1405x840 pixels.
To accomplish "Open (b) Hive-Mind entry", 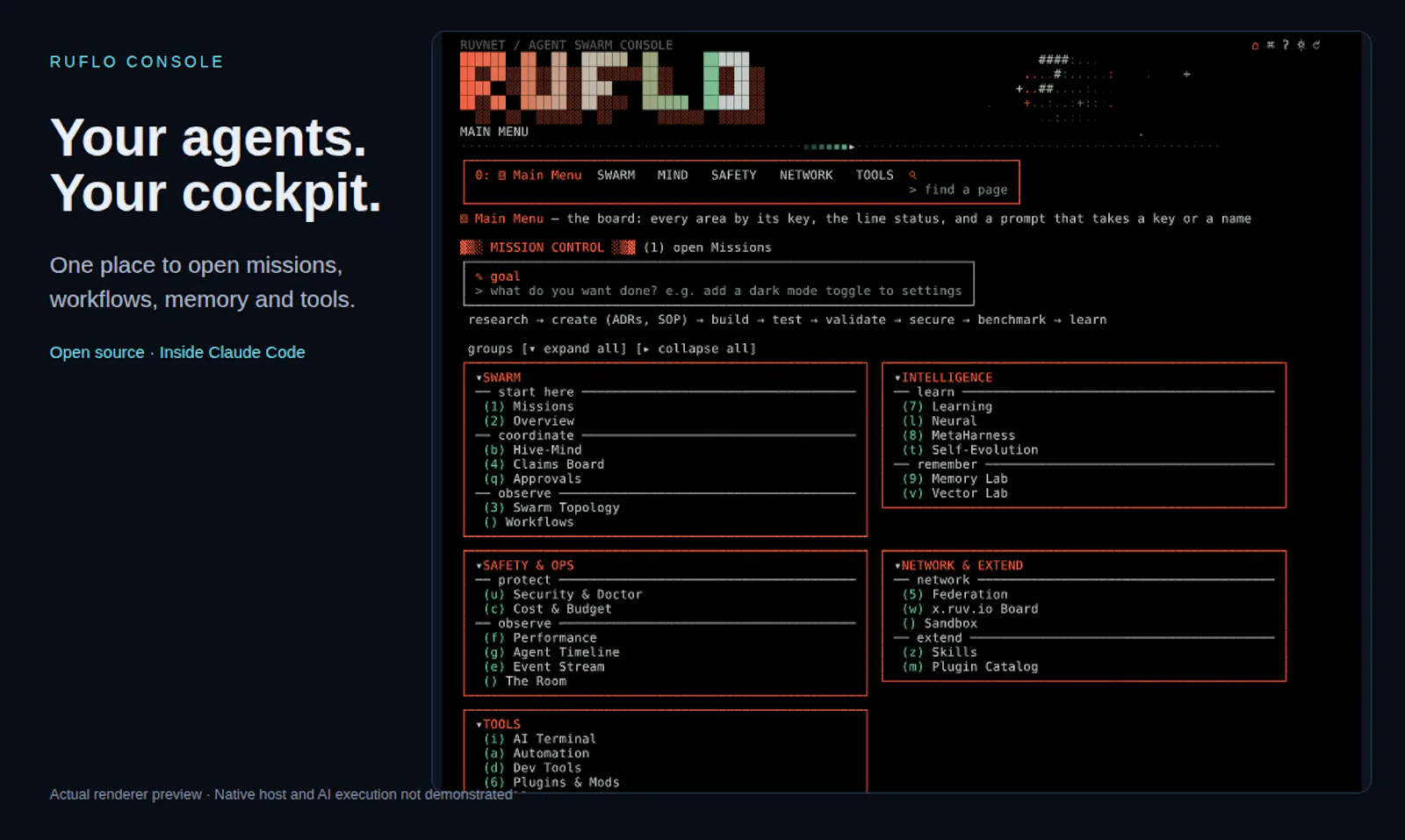I will 532,450.
